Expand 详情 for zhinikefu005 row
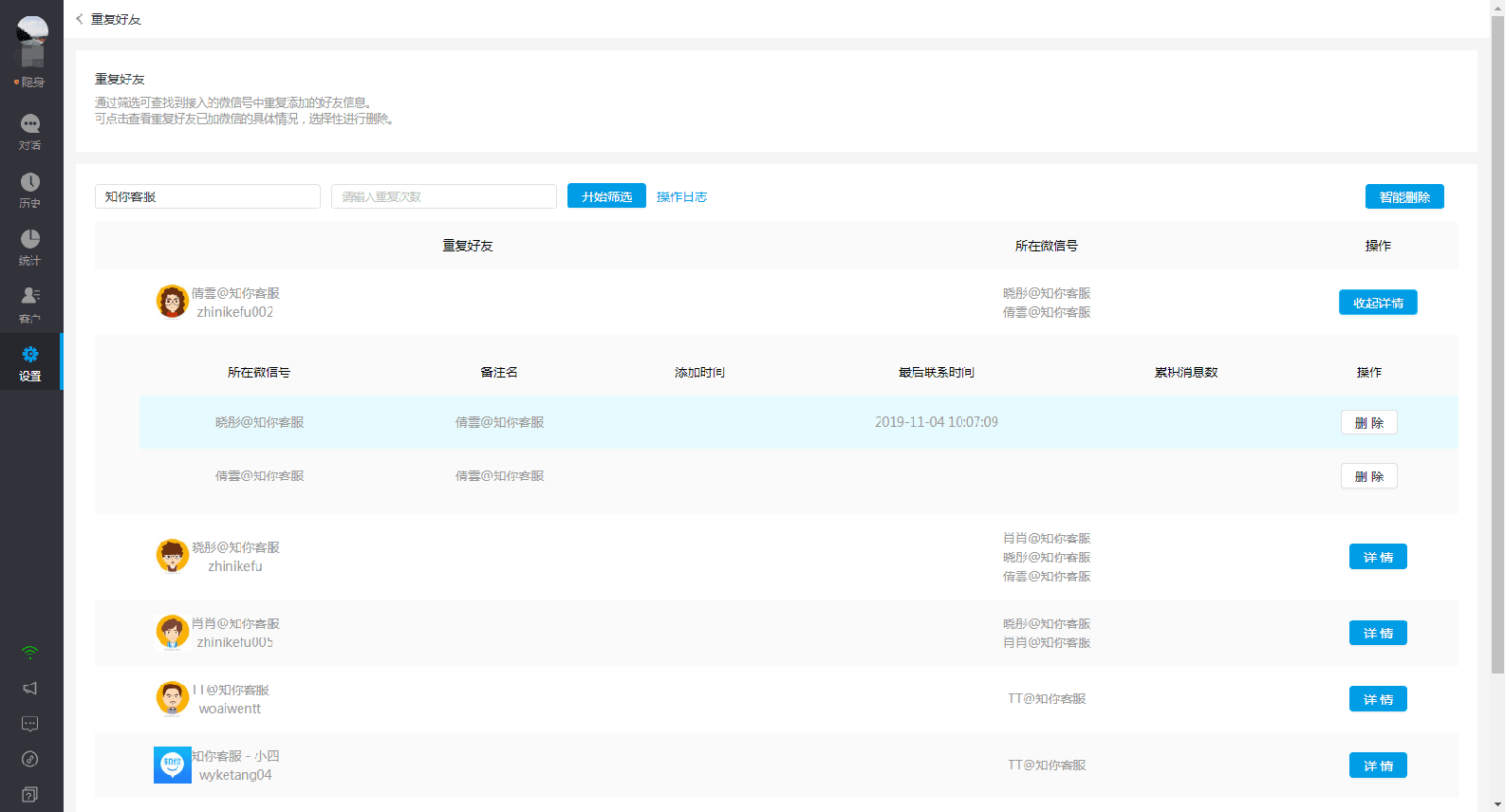The height and width of the screenshot is (812, 1505). pyautogui.click(x=1378, y=633)
